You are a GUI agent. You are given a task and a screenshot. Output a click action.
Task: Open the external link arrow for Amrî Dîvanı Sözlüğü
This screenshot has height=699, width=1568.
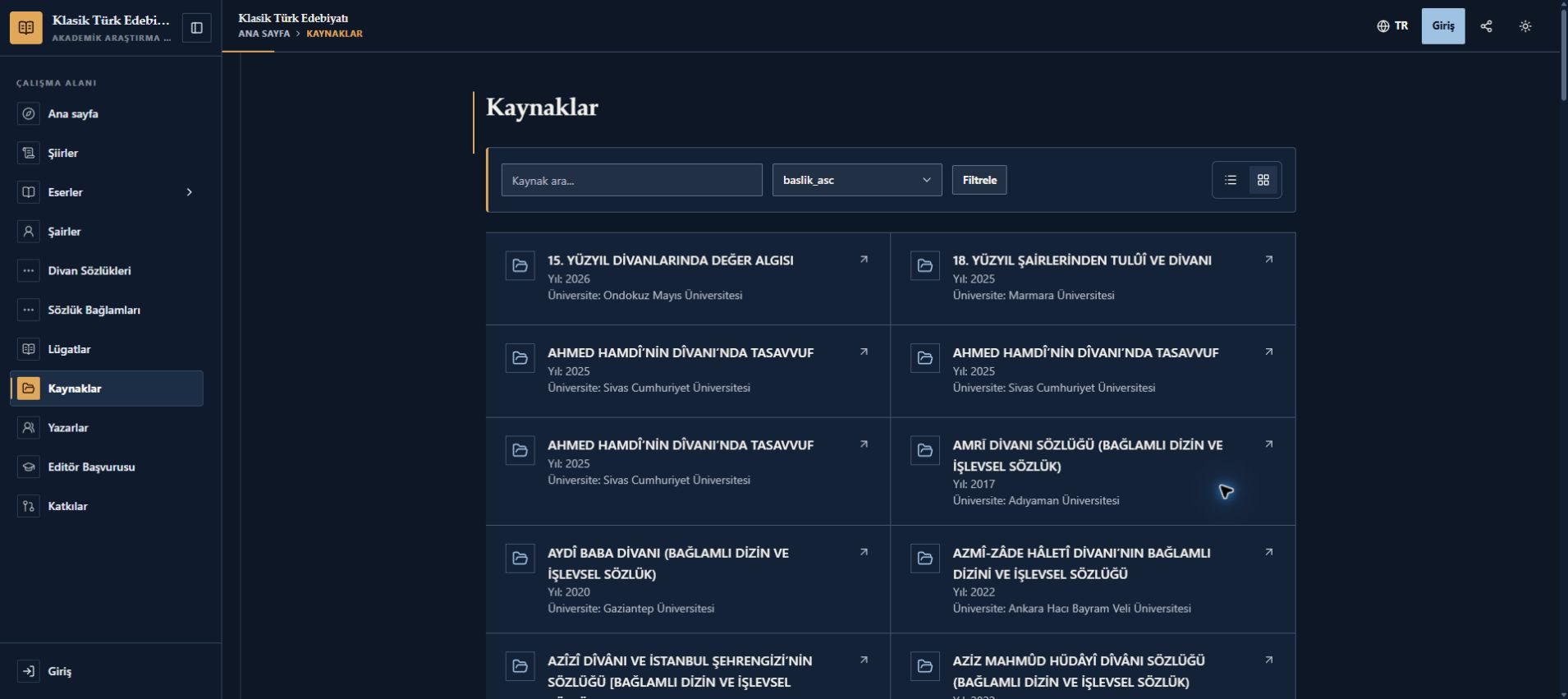(x=1268, y=444)
